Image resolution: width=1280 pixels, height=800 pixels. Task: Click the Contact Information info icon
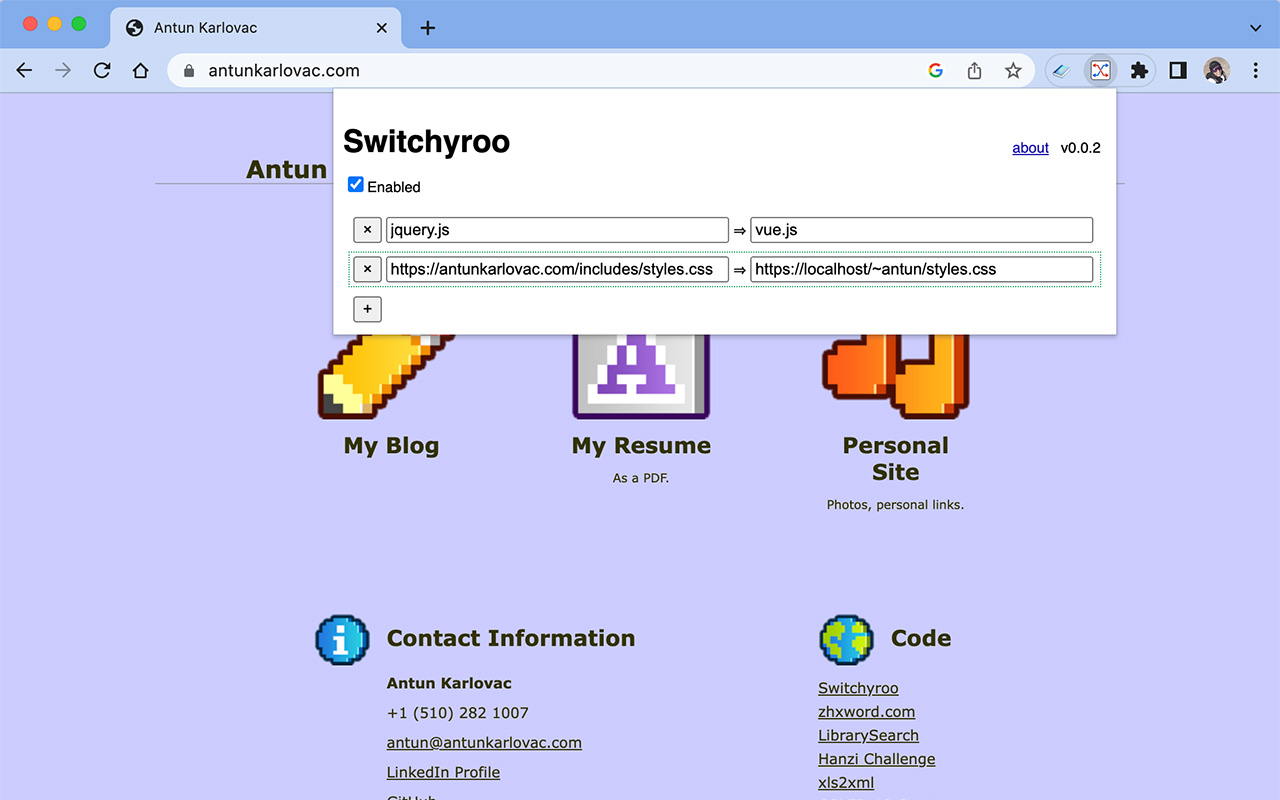point(342,640)
